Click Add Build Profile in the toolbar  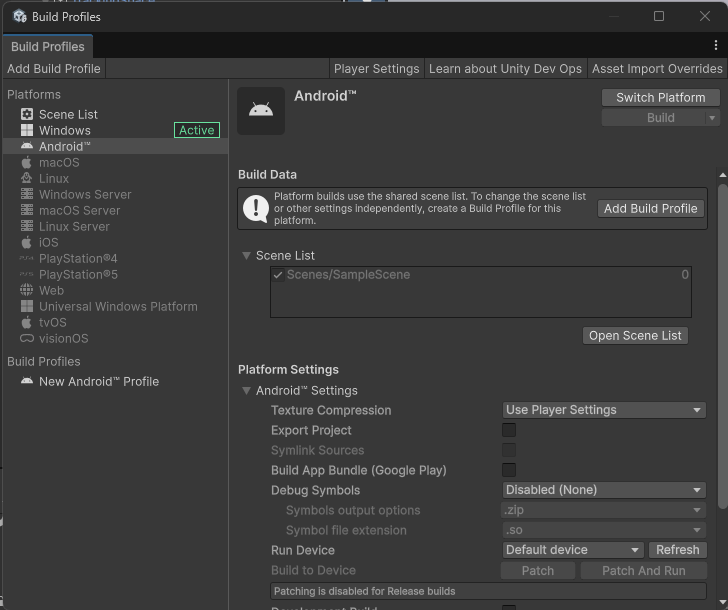coord(54,69)
